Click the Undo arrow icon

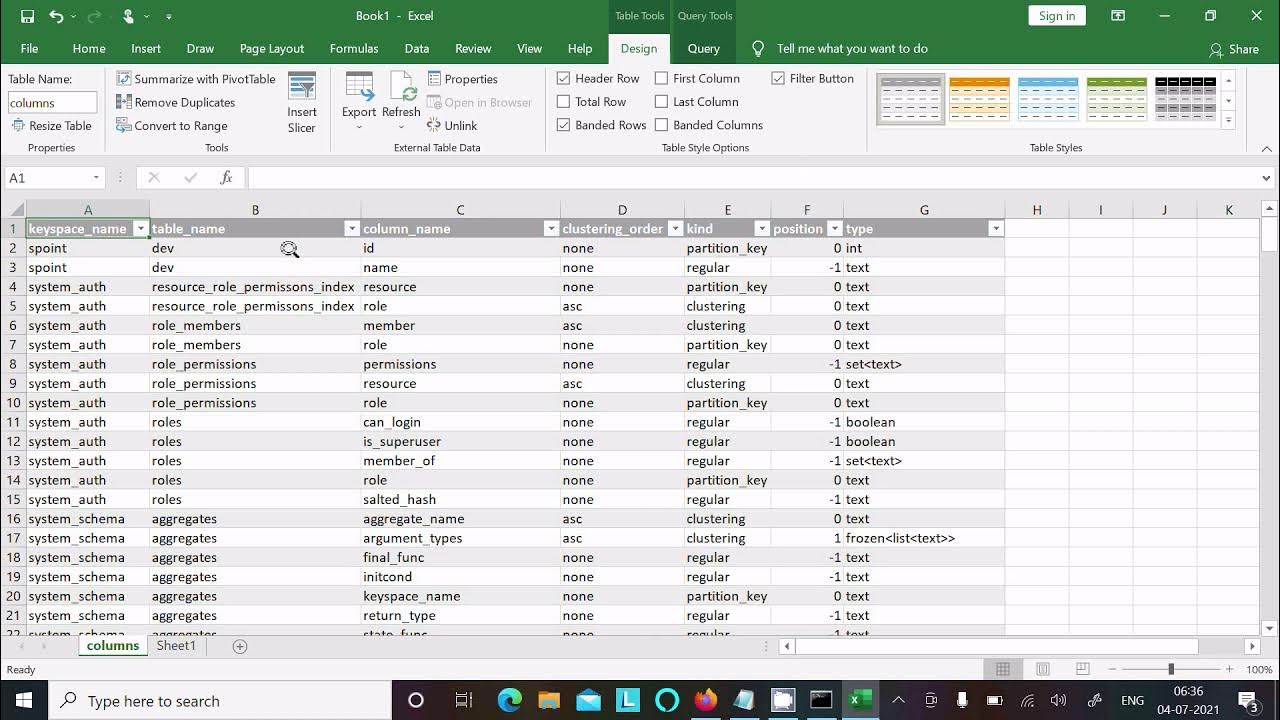tap(56, 16)
